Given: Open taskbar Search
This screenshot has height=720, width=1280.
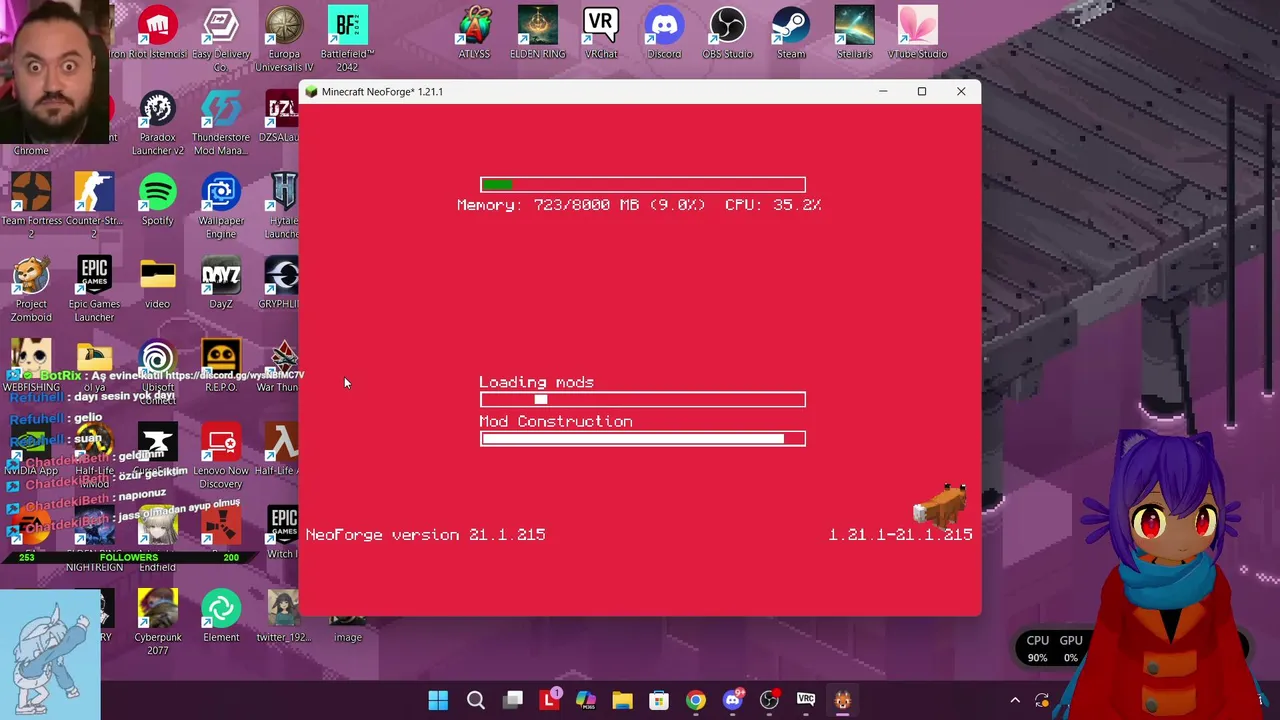Looking at the screenshot, I should click(476, 700).
